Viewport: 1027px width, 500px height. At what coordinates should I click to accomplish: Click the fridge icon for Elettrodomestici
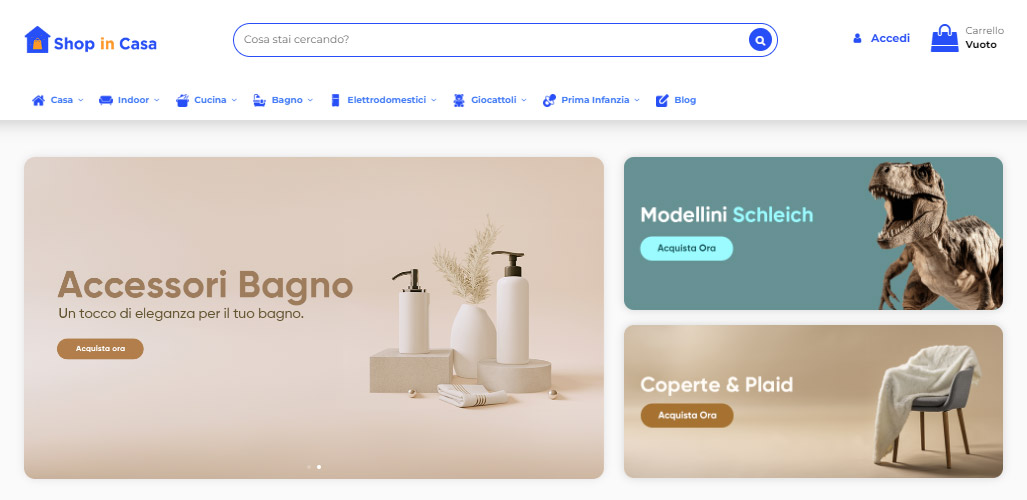(x=335, y=100)
